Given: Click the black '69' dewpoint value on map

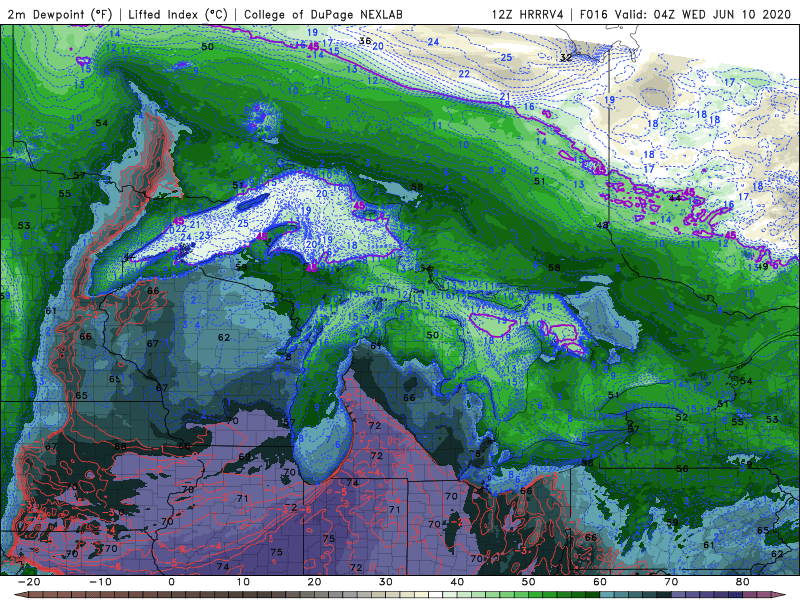Looking at the screenshot, I should tap(244, 456).
